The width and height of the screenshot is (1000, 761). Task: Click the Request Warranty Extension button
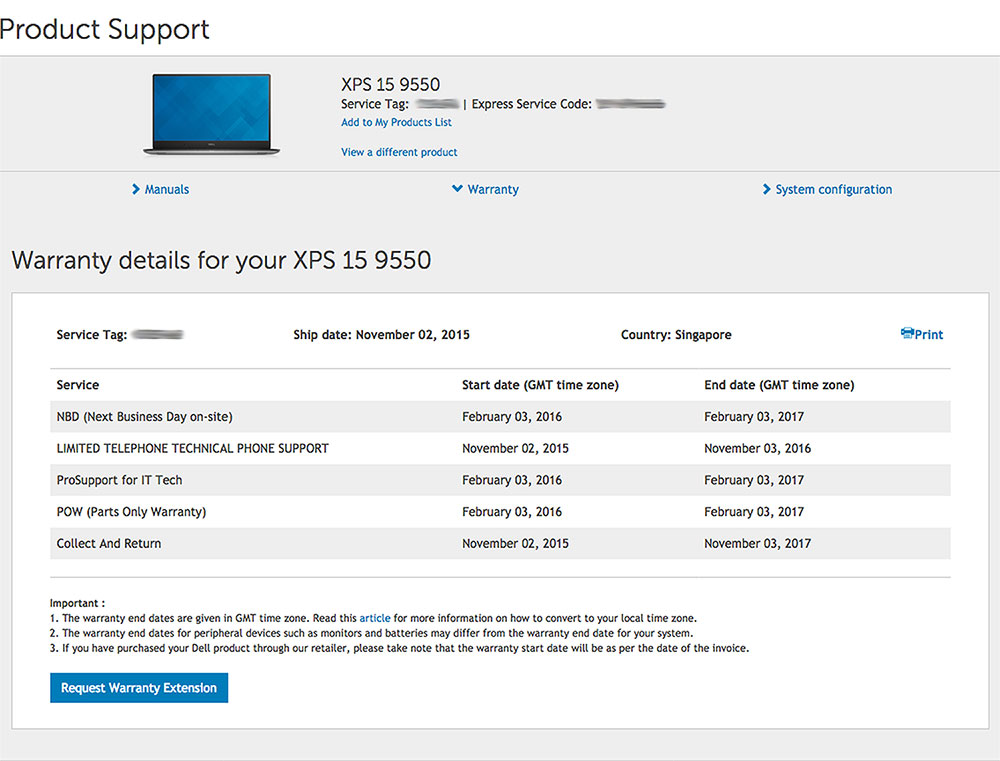click(139, 688)
